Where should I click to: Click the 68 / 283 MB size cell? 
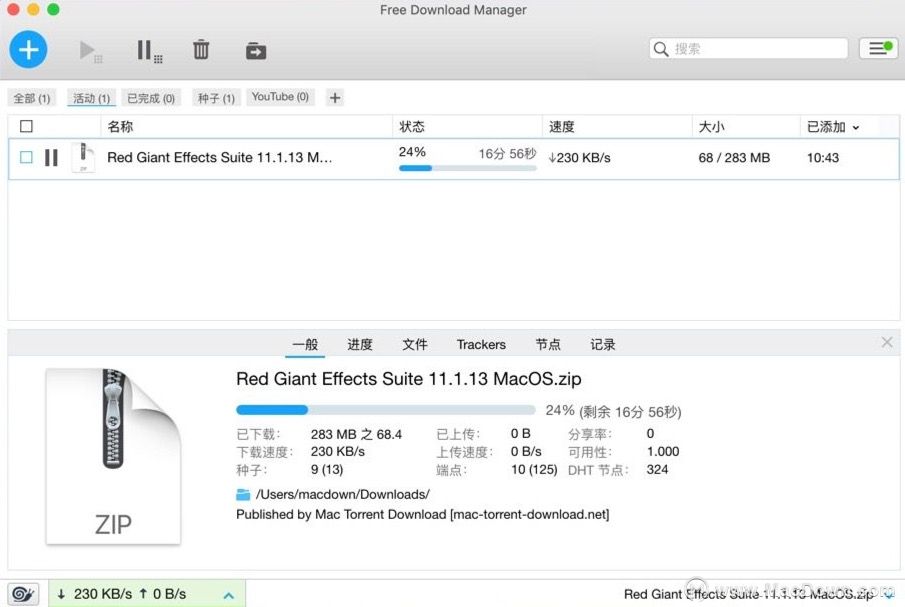734,158
